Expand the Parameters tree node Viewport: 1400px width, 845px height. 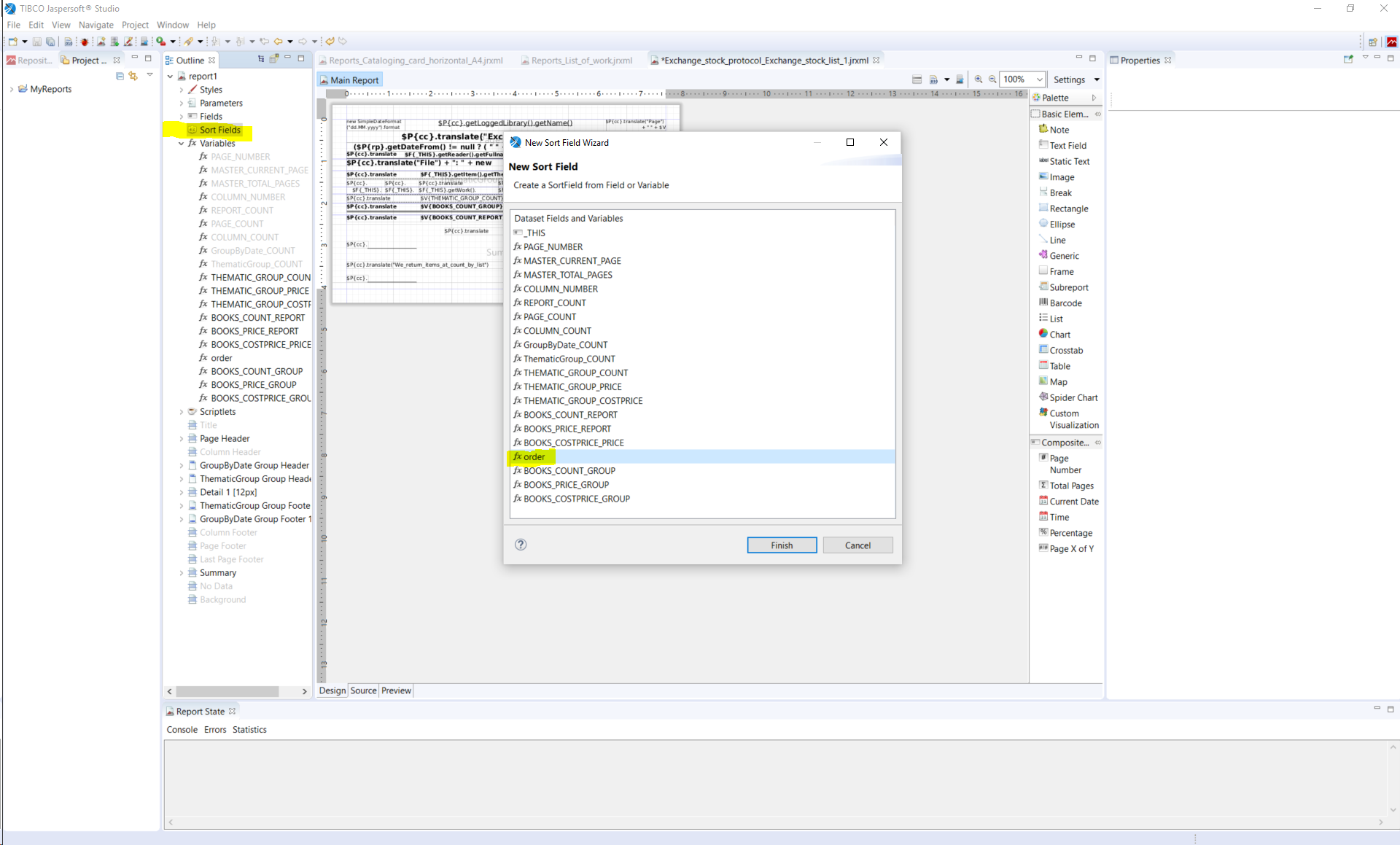(x=182, y=103)
